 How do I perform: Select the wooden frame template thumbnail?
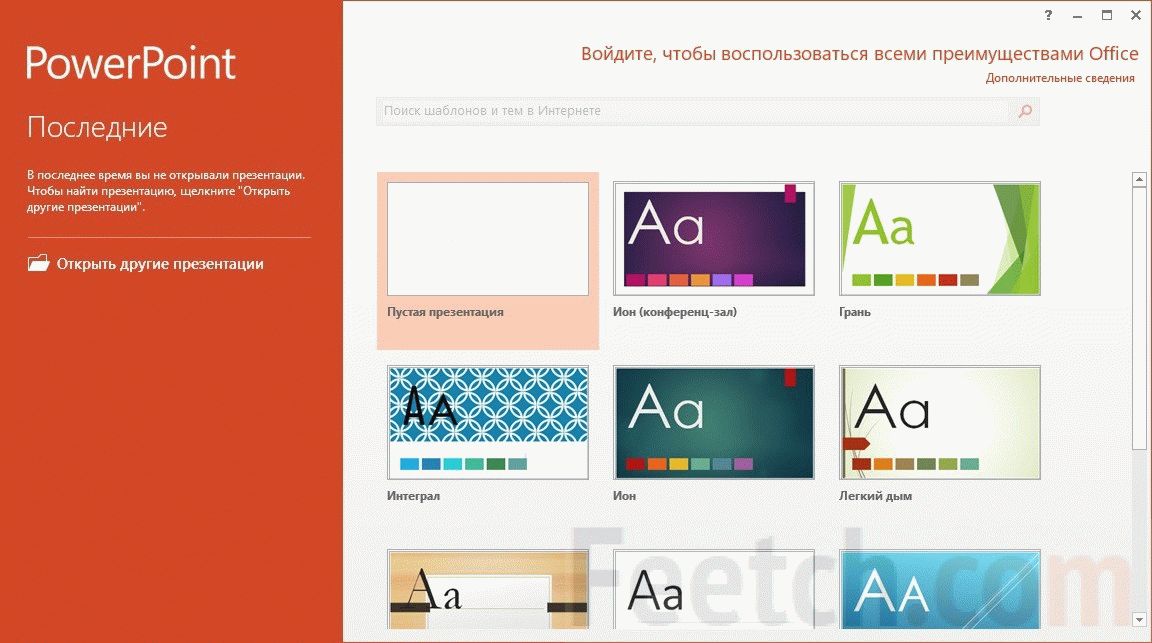click(x=488, y=589)
